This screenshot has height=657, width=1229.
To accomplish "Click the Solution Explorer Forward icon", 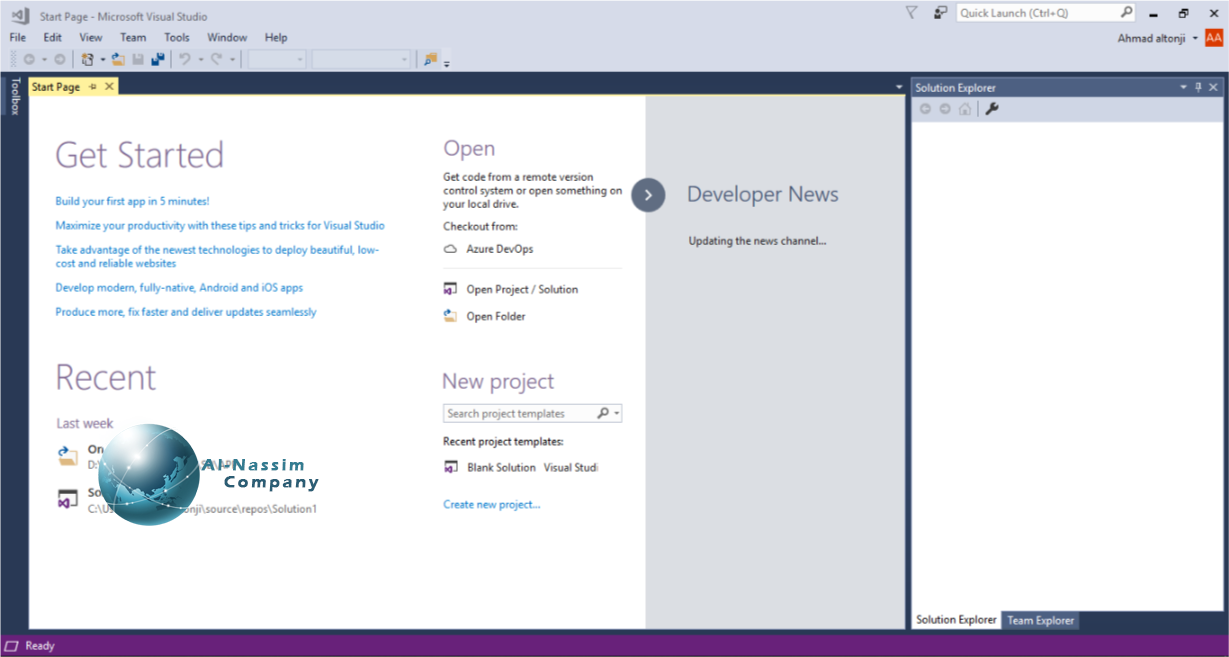I will pyautogui.click(x=945, y=109).
